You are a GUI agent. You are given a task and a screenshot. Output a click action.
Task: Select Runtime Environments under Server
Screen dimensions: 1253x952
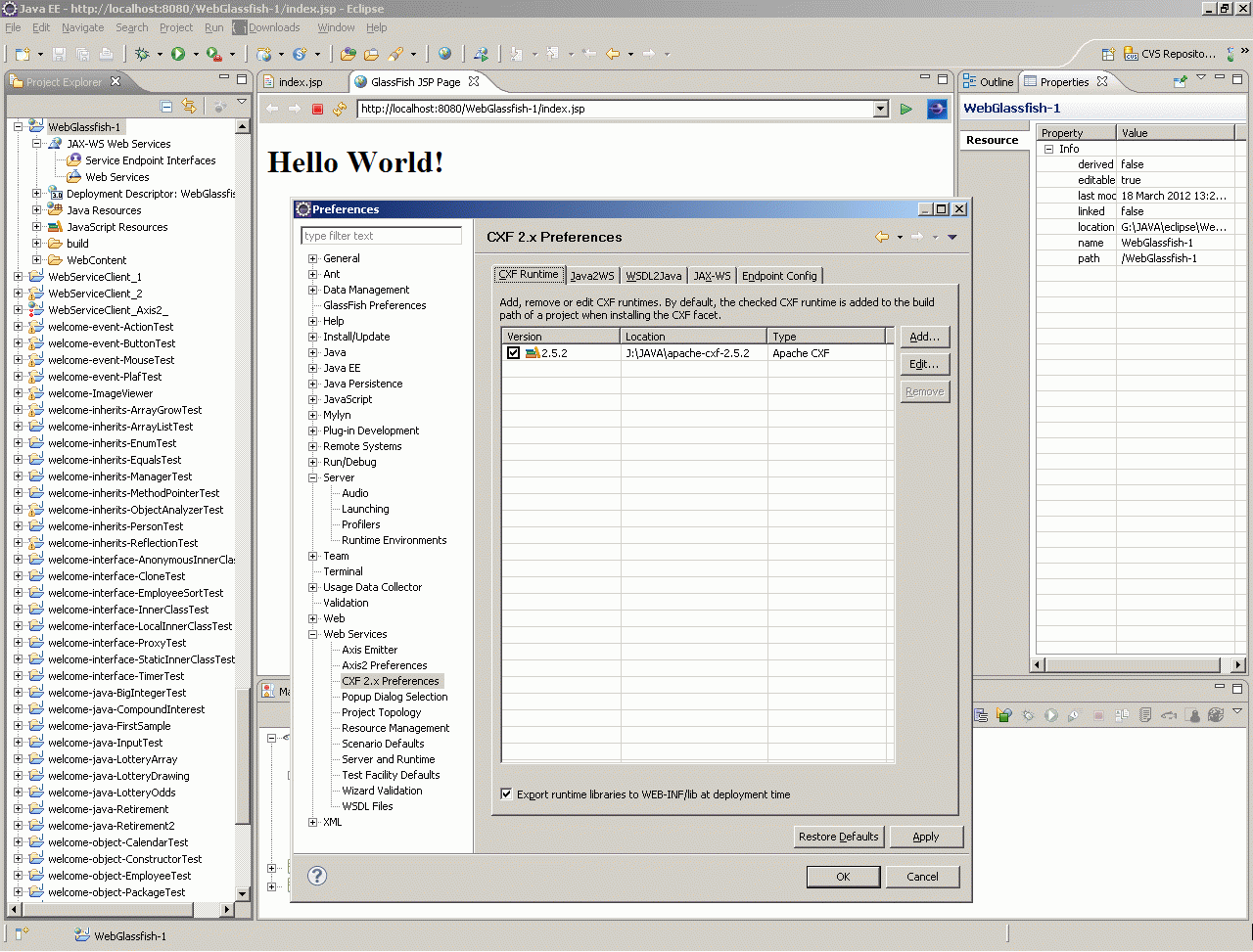click(x=394, y=540)
